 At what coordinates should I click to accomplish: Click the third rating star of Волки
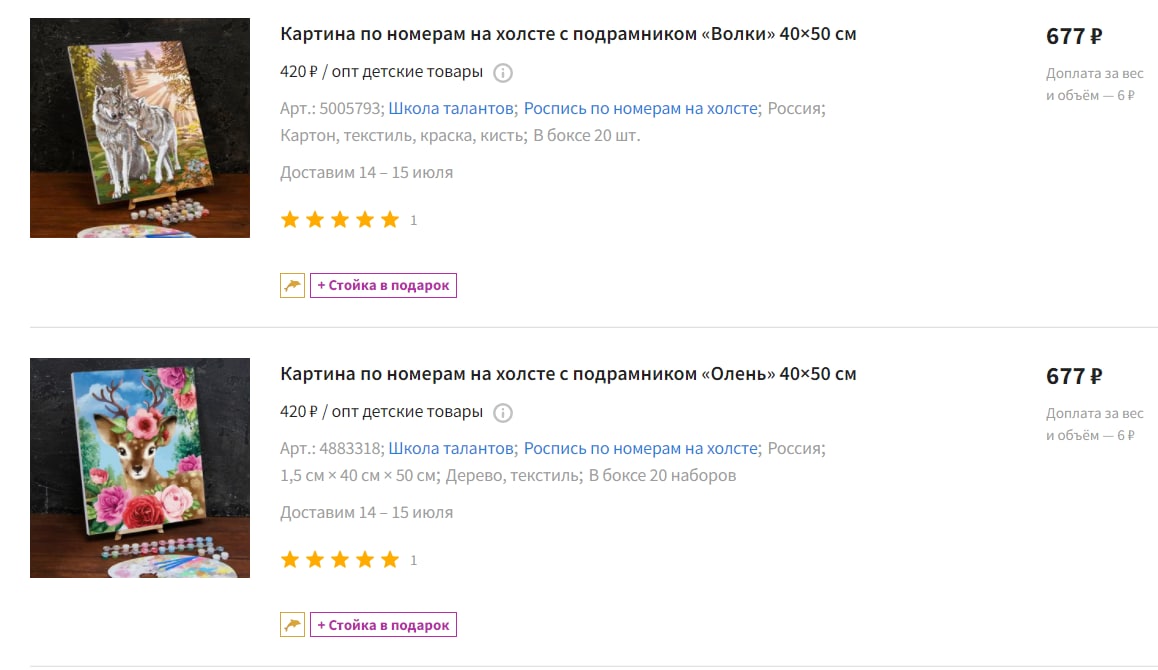coord(340,219)
